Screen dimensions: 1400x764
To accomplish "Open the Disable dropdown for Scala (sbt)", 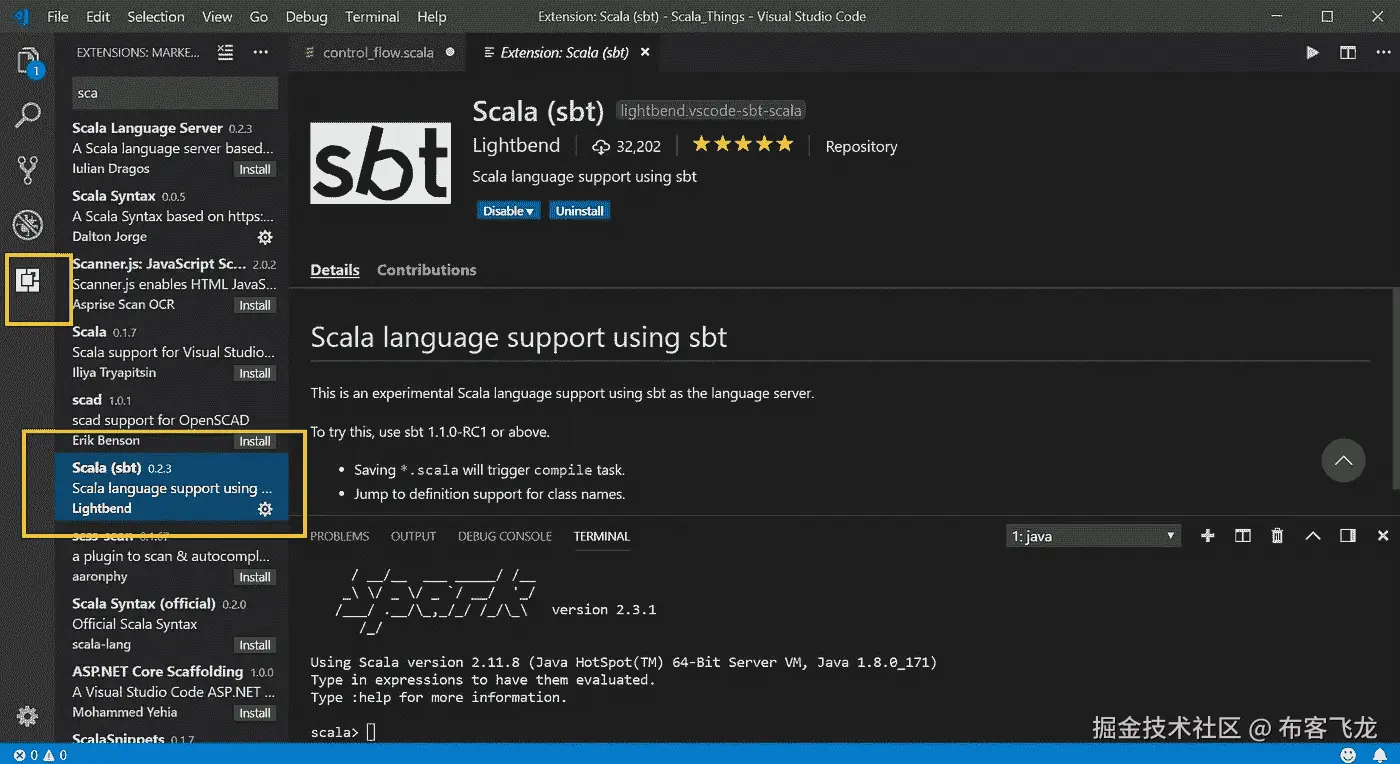I will pos(510,211).
